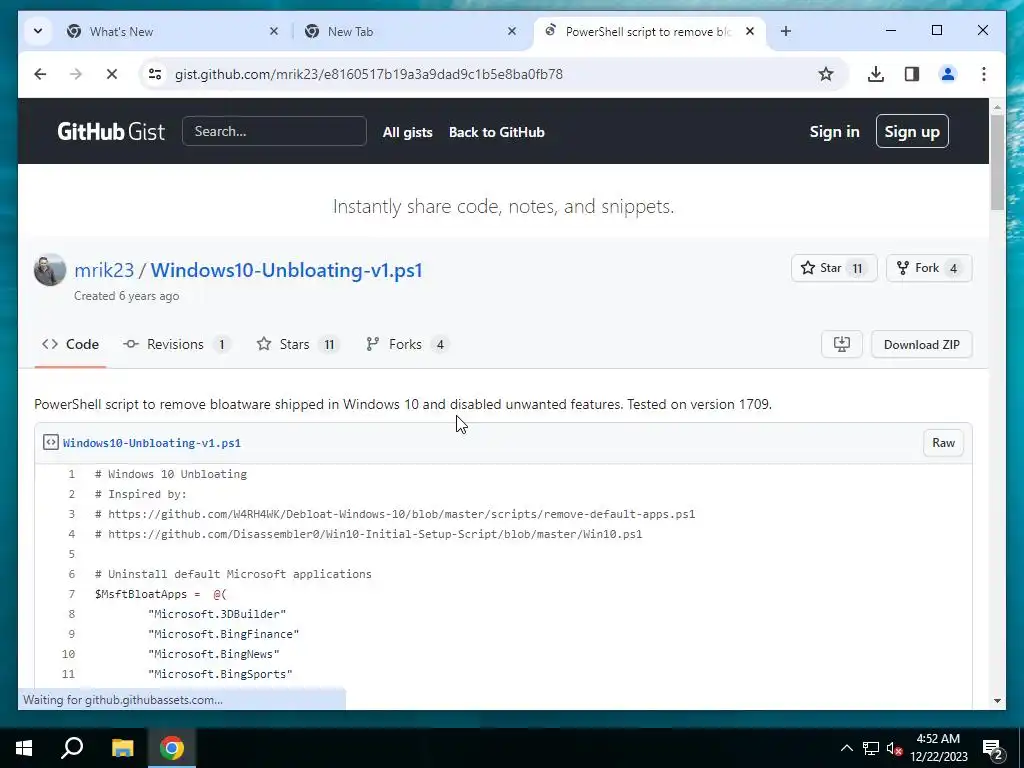This screenshot has height=768, width=1024.
Task: Click Download ZIP button
Action: tap(921, 344)
